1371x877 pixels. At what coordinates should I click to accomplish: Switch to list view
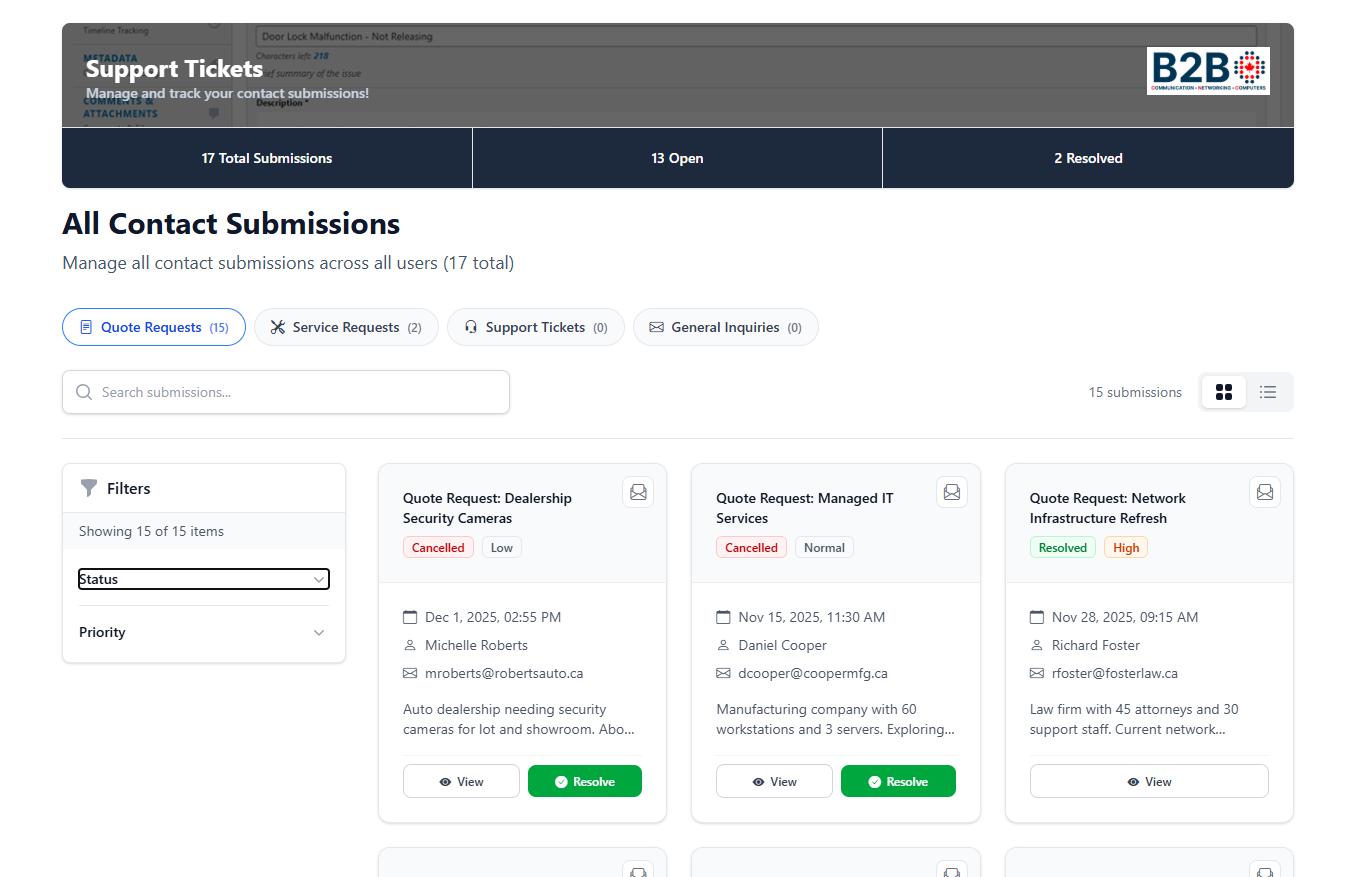point(1268,392)
